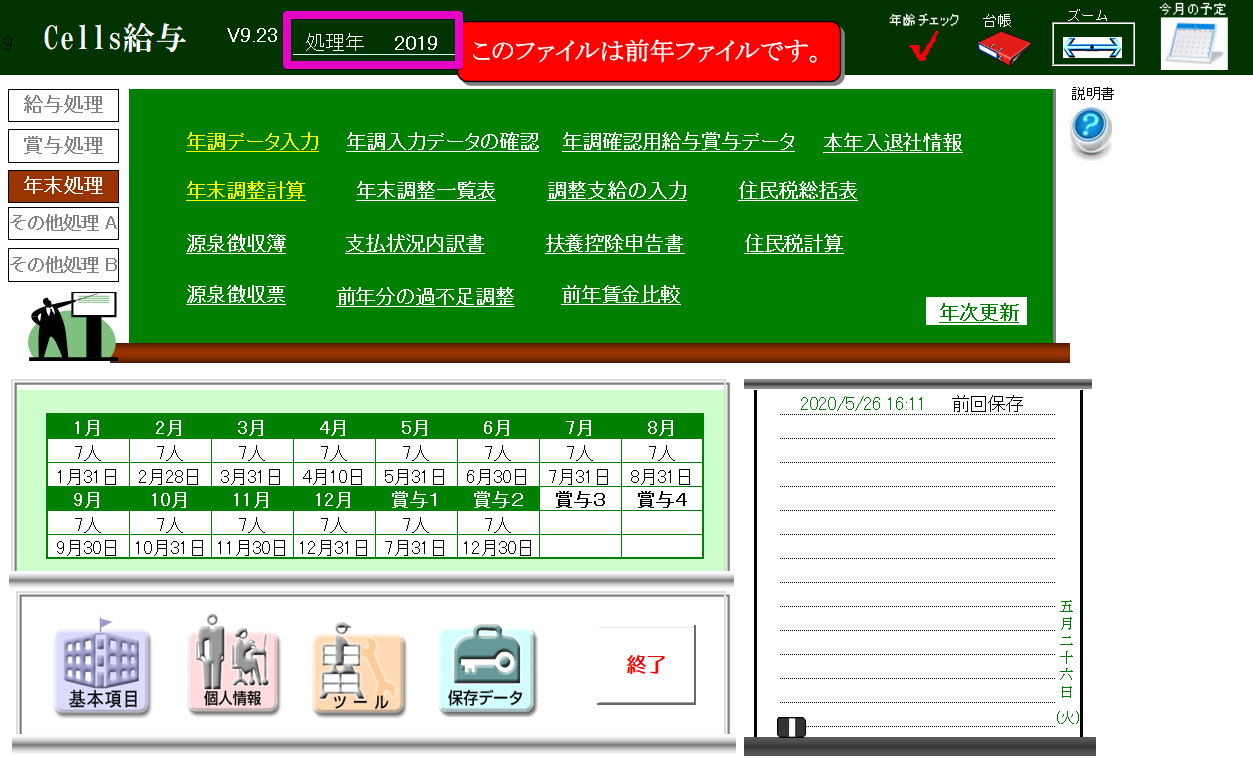Click the 前回保存 label
The height and width of the screenshot is (772, 1253).
click(988, 404)
